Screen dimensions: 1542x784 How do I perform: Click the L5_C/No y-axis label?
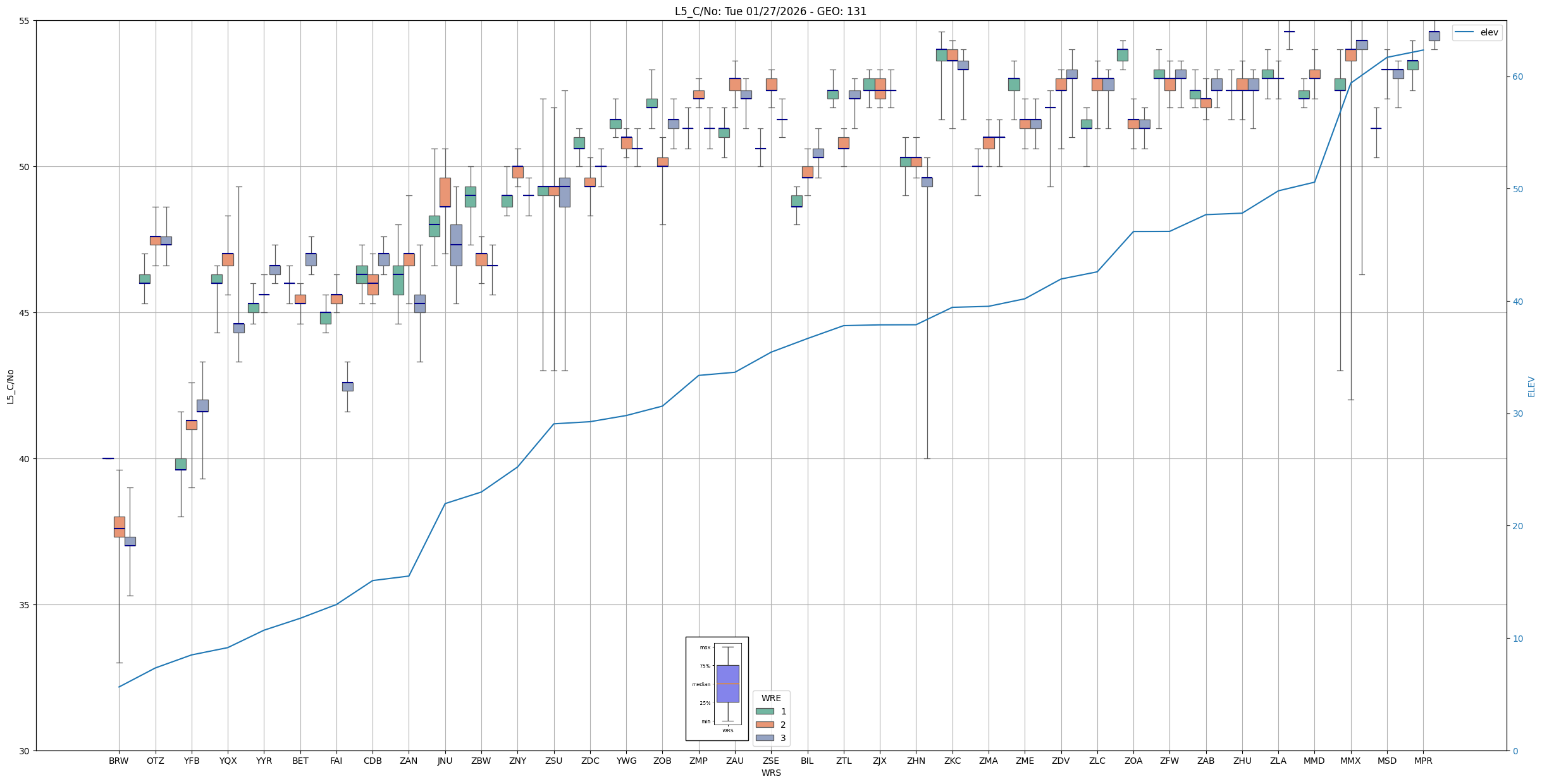[x=10, y=386]
